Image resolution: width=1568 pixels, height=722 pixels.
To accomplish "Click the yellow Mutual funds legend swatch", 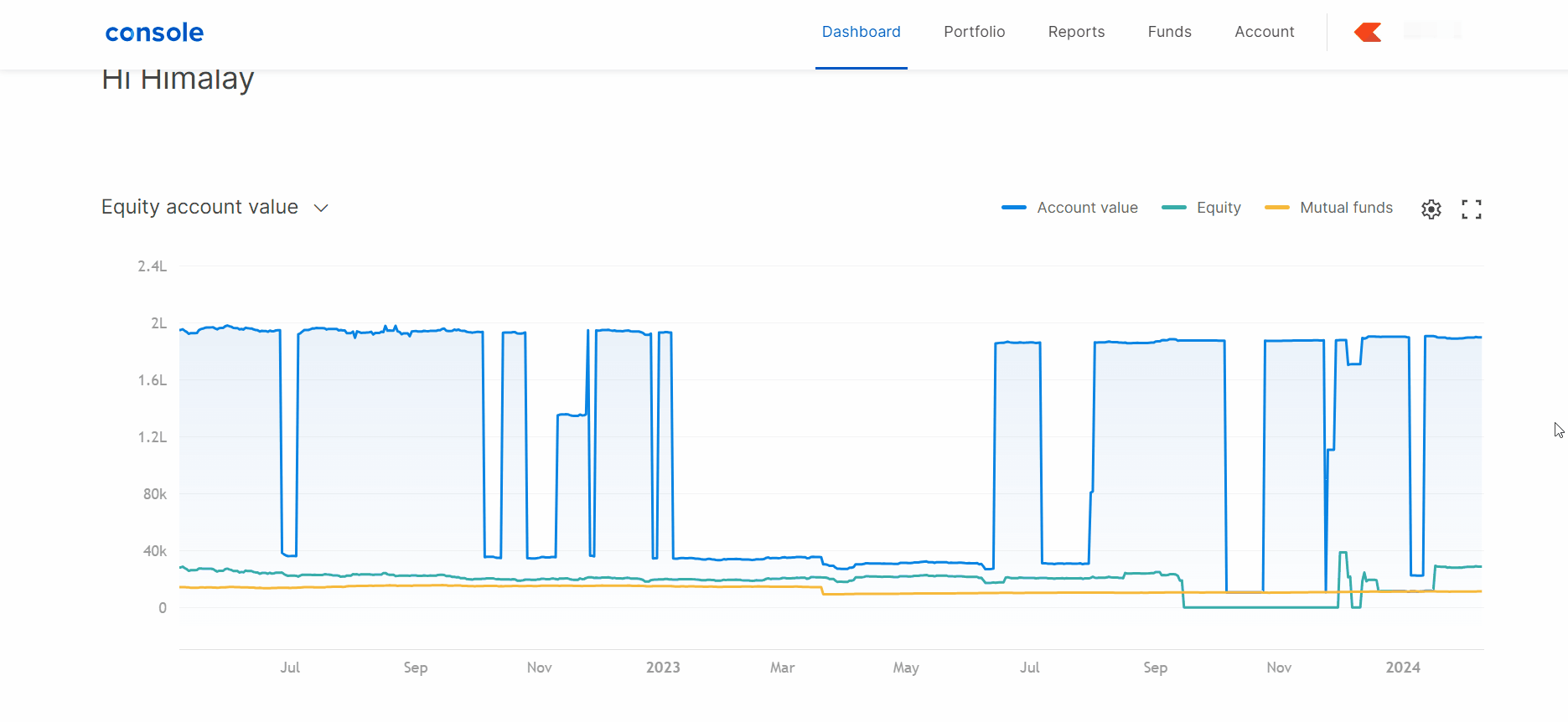I will tap(1277, 208).
